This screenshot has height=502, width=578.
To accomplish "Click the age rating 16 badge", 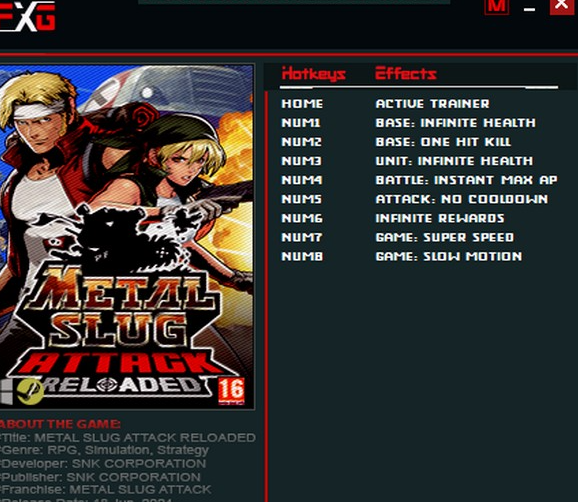I will [x=231, y=391].
